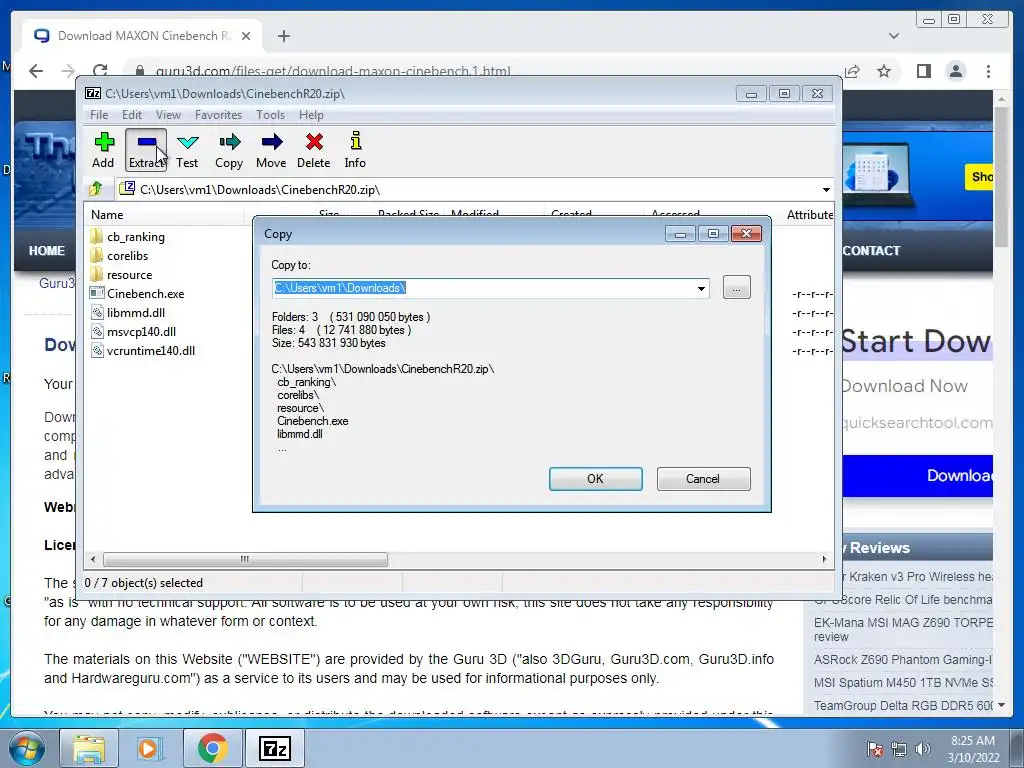This screenshot has width=1024, height=768.
Task: Click the file list's right scroll arrow
Action: pyautogui.click(x=824, y=559)
